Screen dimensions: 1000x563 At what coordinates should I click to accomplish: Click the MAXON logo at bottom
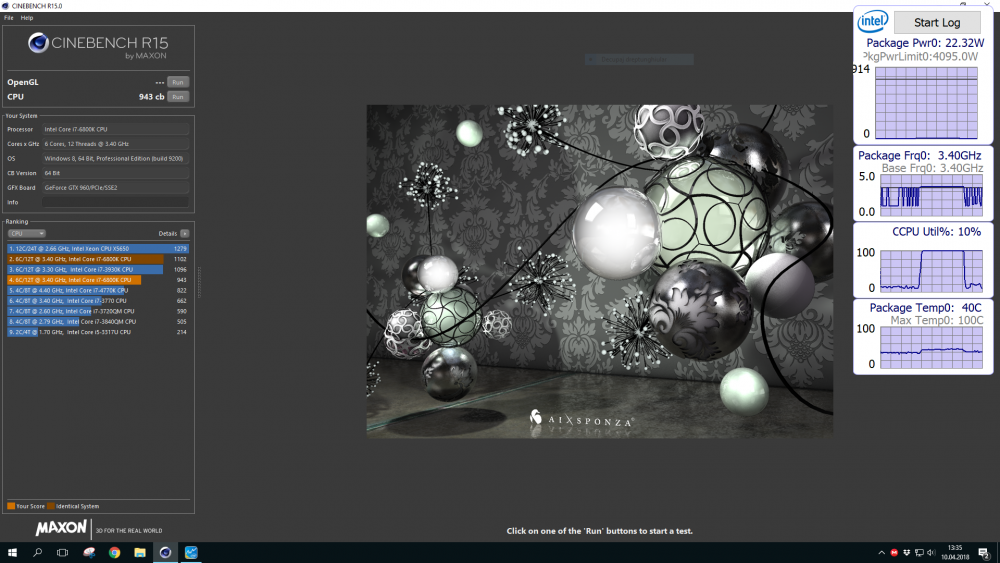point(61,528)
